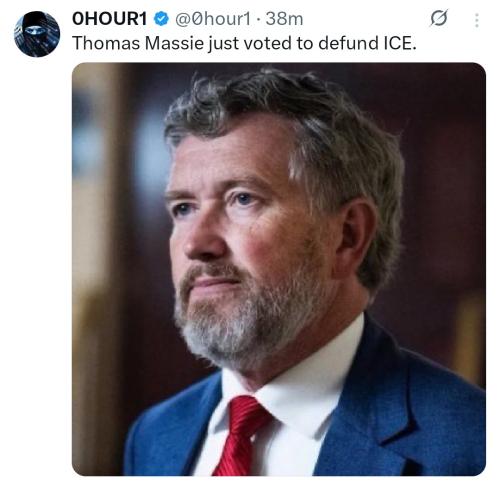Open the 0HOUR1 profile avatar
500x486 pixels.
click(x=37, y=34)
